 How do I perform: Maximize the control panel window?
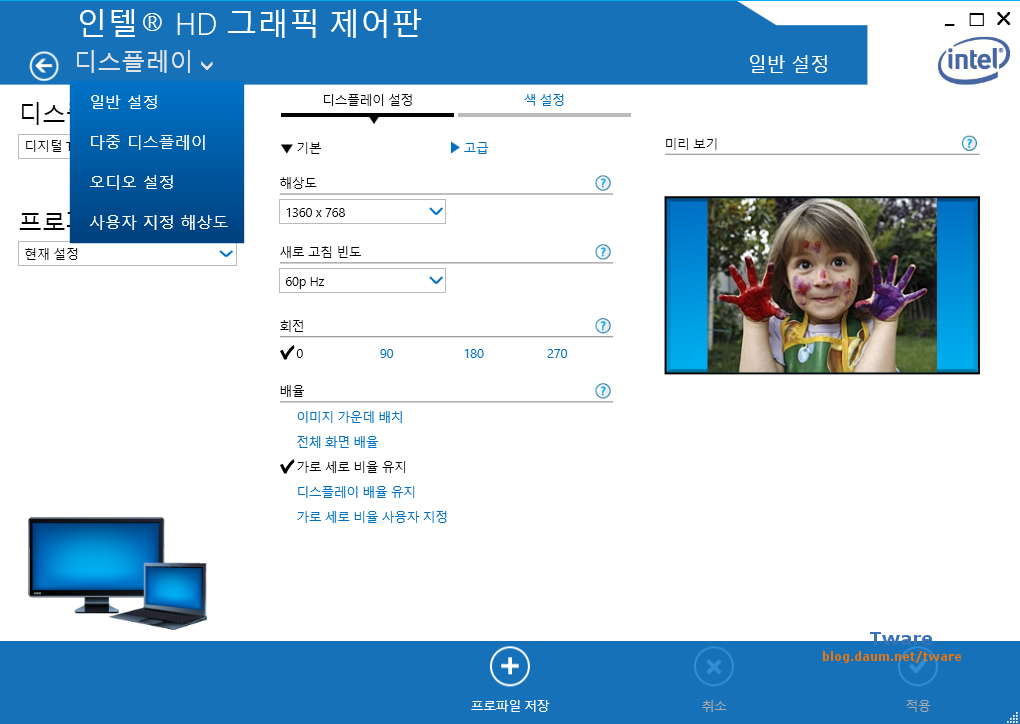click(976, 20)
